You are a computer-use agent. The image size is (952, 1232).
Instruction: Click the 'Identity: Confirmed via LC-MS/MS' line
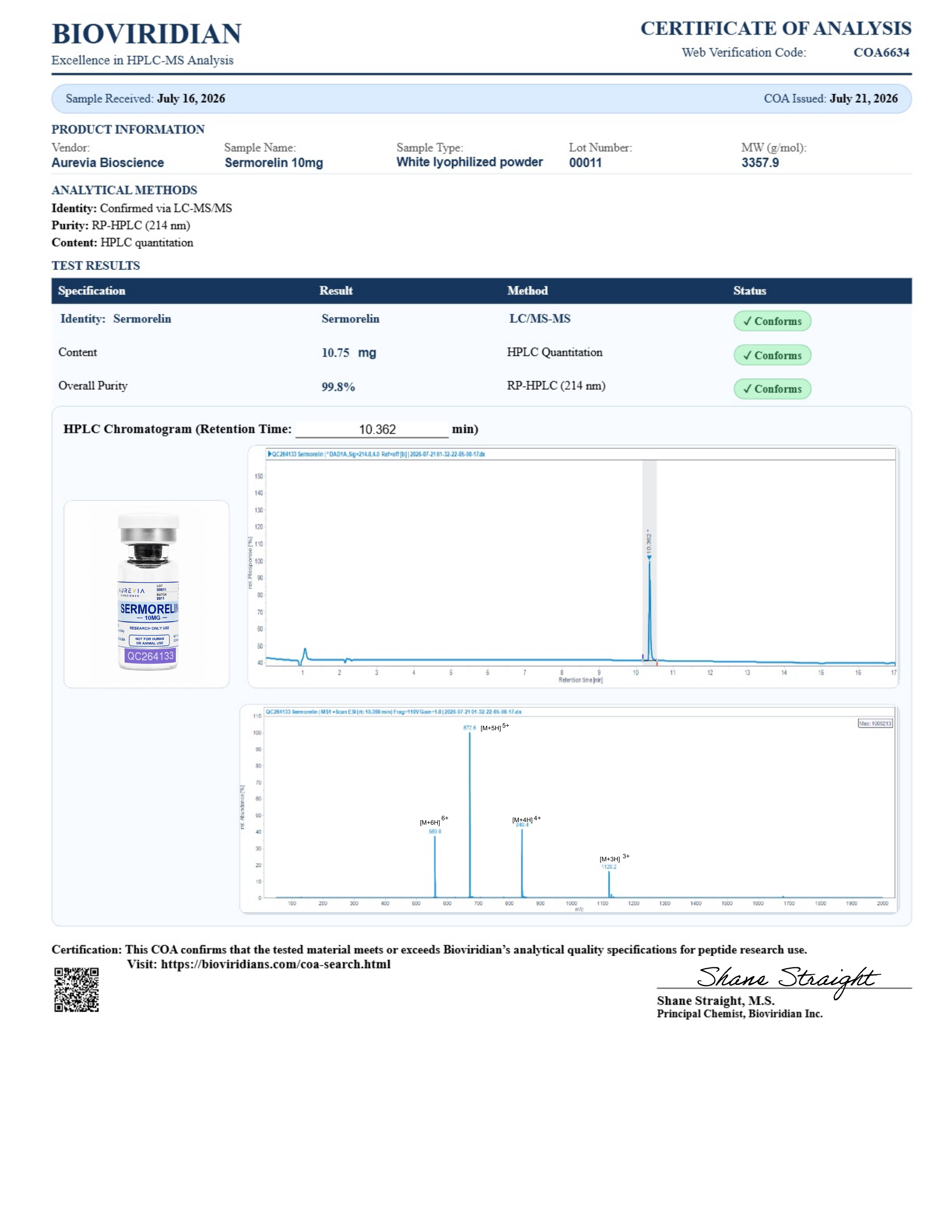pyautogui.click(x=141, y=208)
